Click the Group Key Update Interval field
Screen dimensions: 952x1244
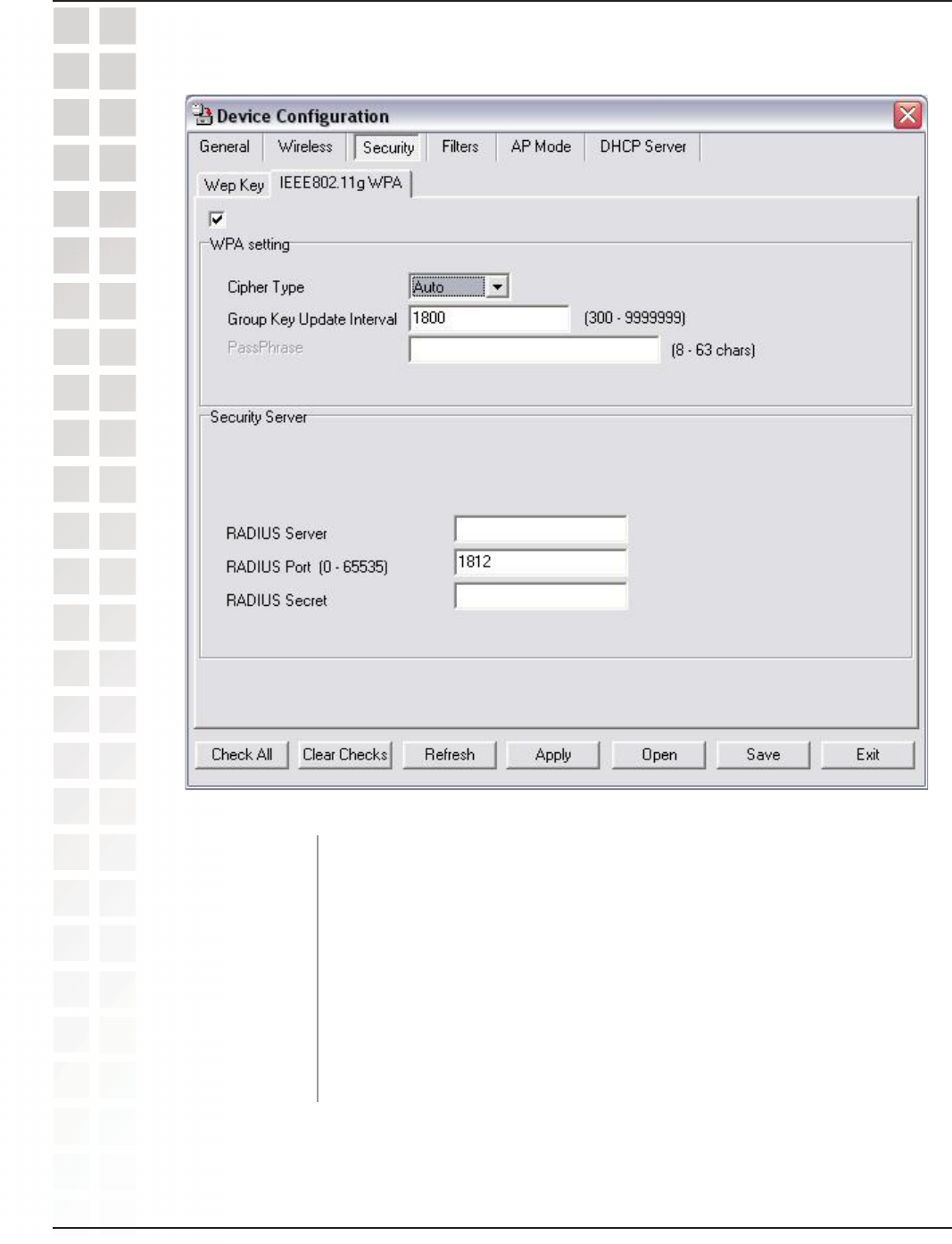click(488, 318)
